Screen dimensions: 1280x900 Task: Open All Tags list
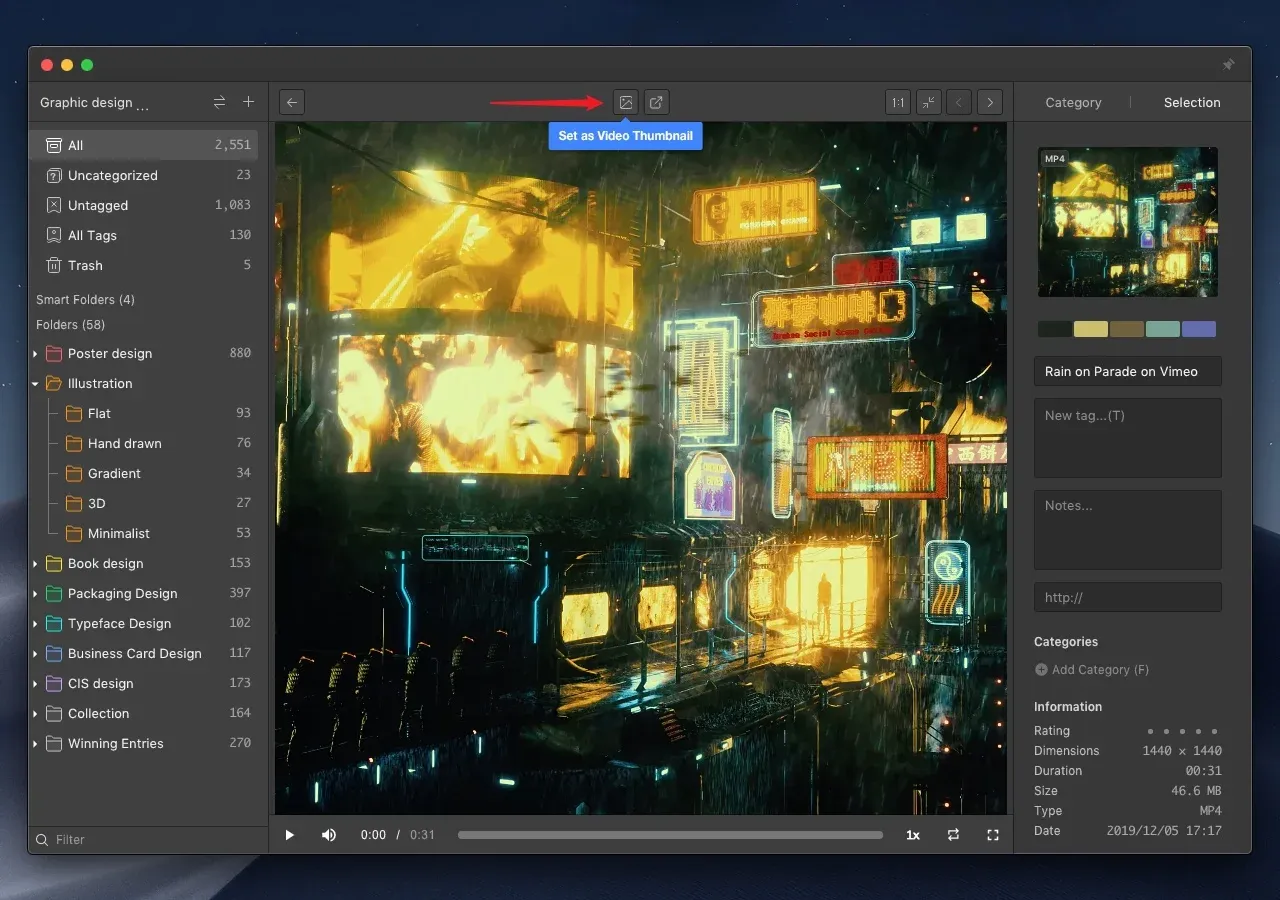click(143, 235)
